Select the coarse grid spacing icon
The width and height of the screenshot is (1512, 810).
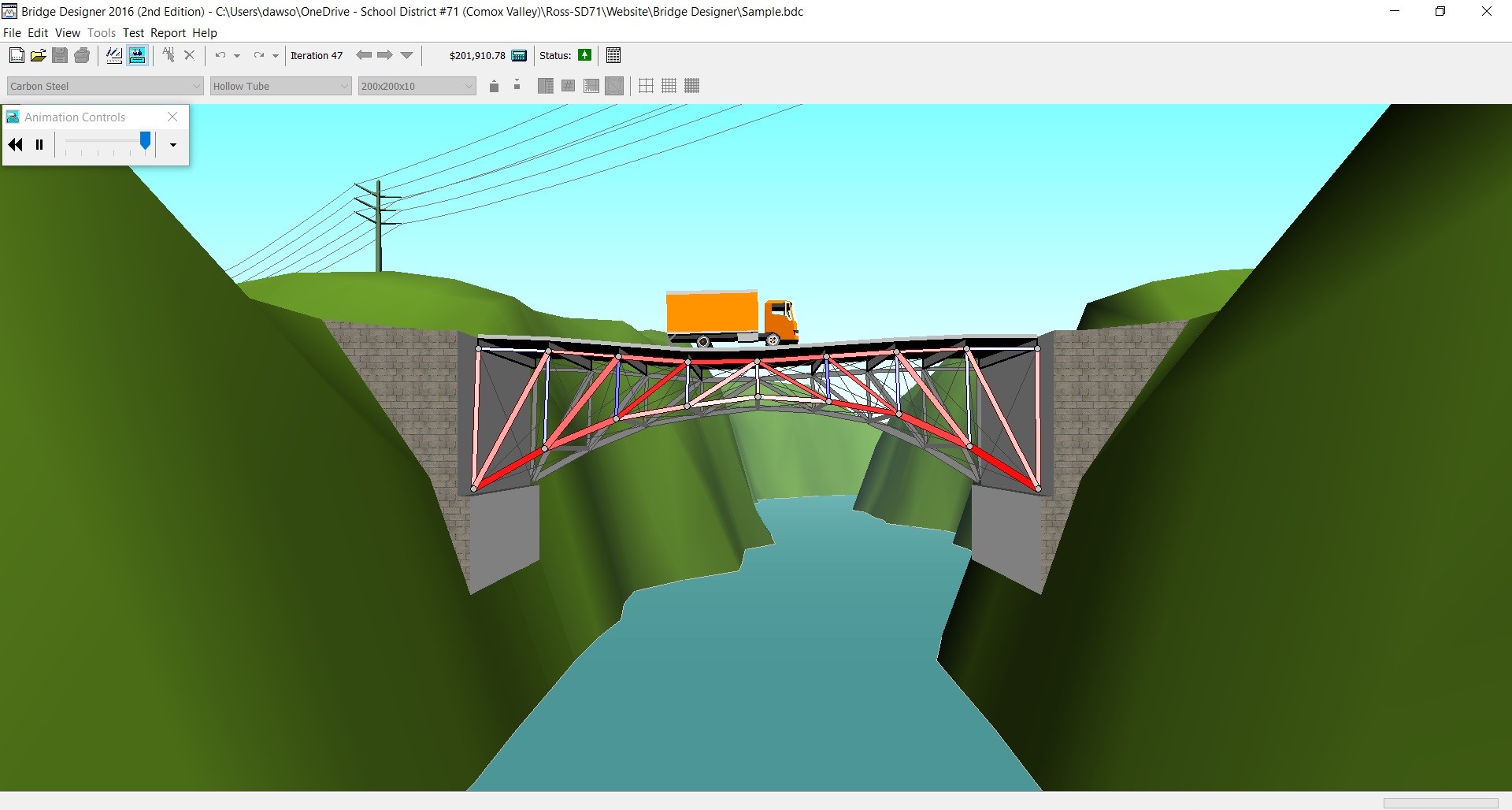click(x=646, y=85)
